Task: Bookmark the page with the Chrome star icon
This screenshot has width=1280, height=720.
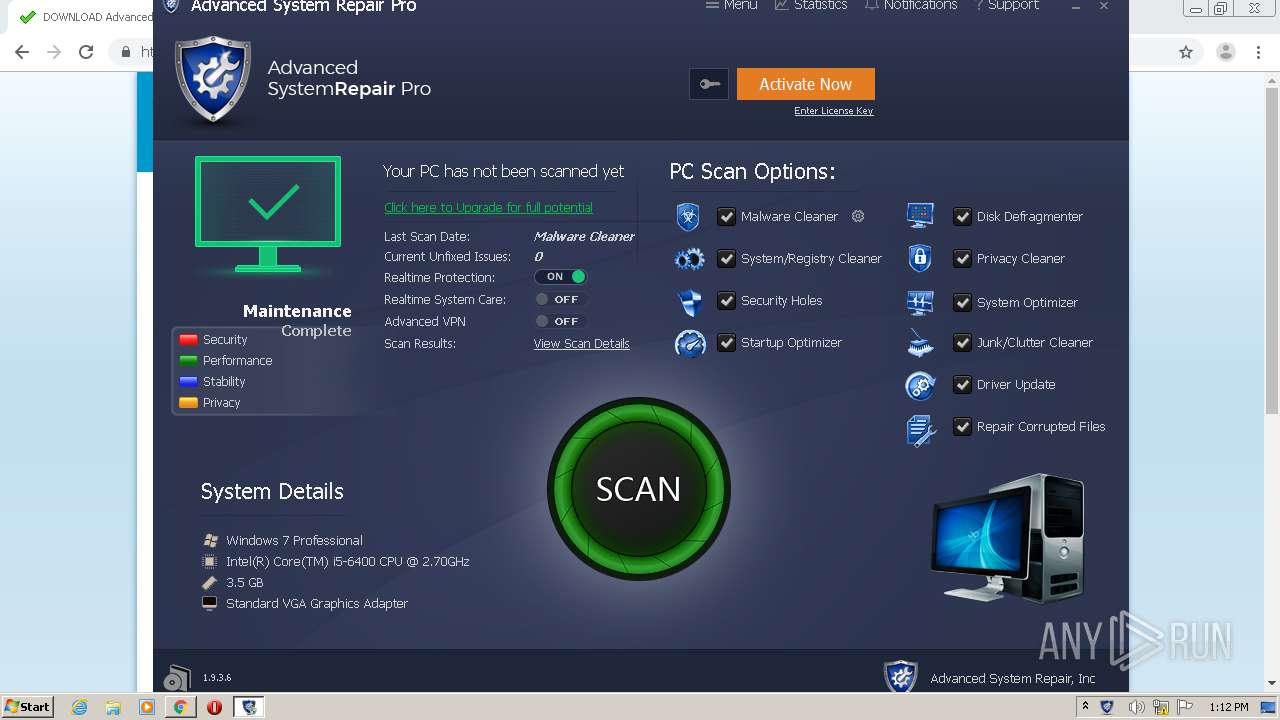Action: coord(1186,52)
